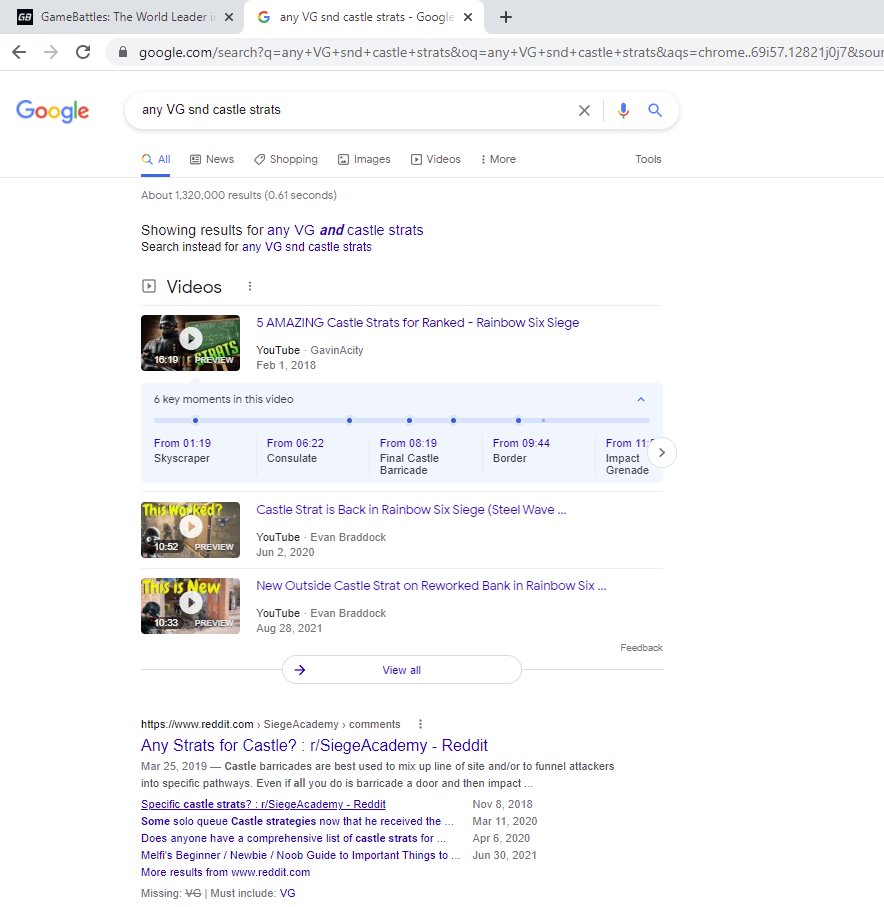Open search Tools

(648, 159)
